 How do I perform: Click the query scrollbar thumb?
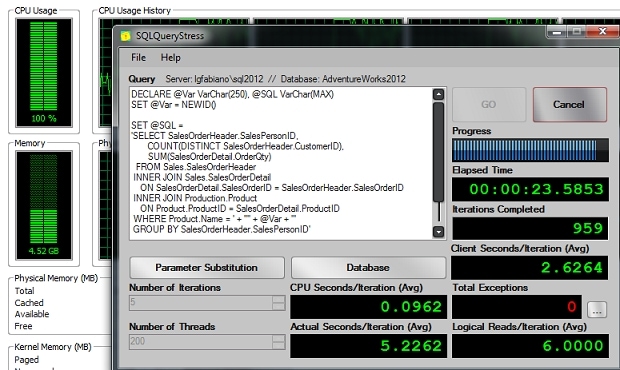click(x=438, y=152)
